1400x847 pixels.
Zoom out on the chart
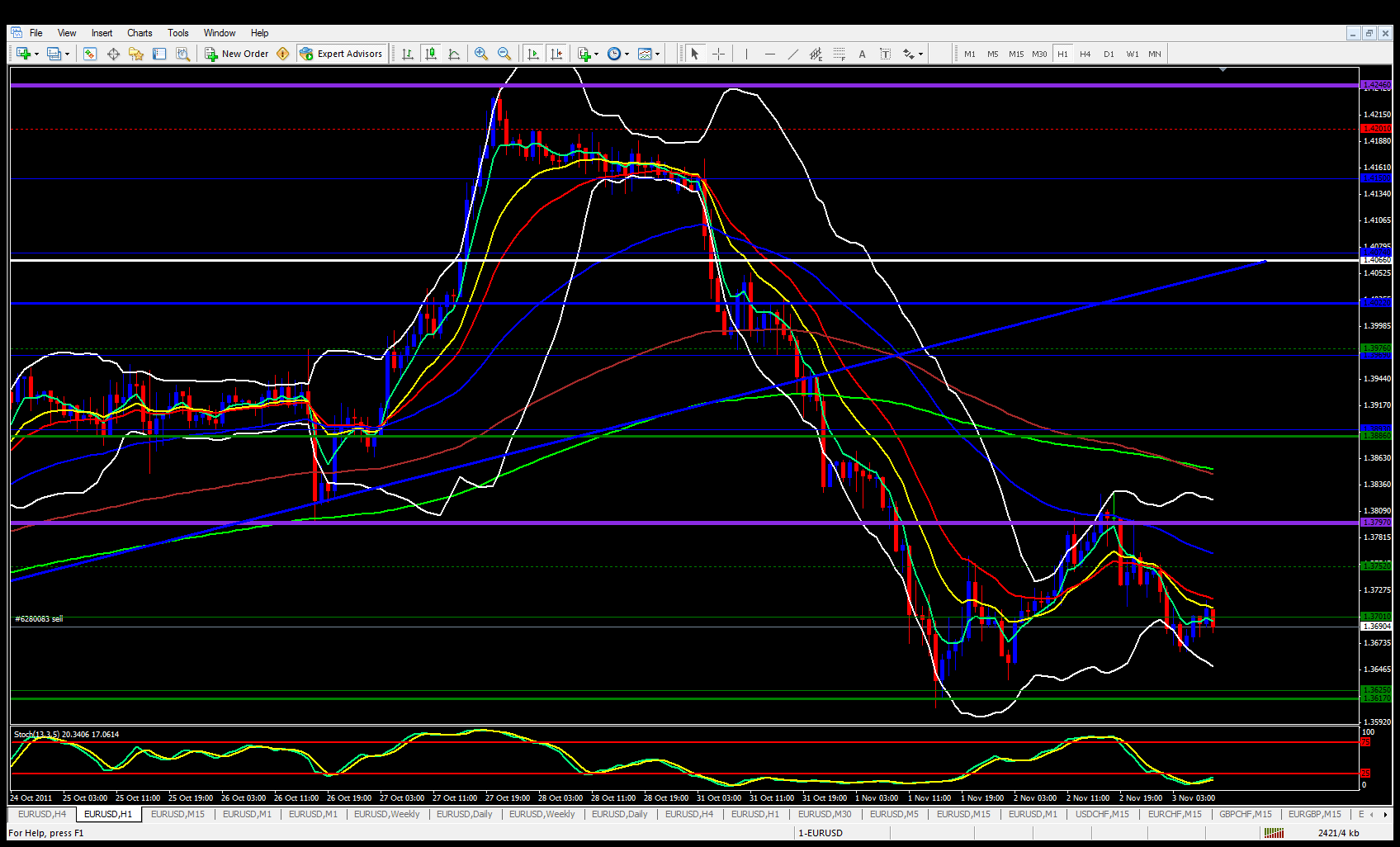pyautogui.click(x=504, y=54)
